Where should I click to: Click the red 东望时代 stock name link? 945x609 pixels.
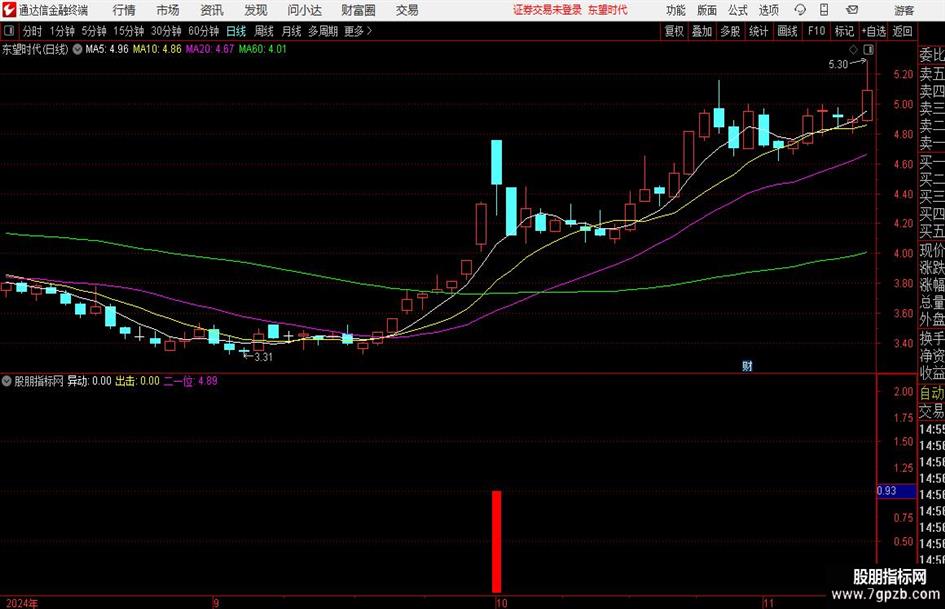tap(608, 10)
